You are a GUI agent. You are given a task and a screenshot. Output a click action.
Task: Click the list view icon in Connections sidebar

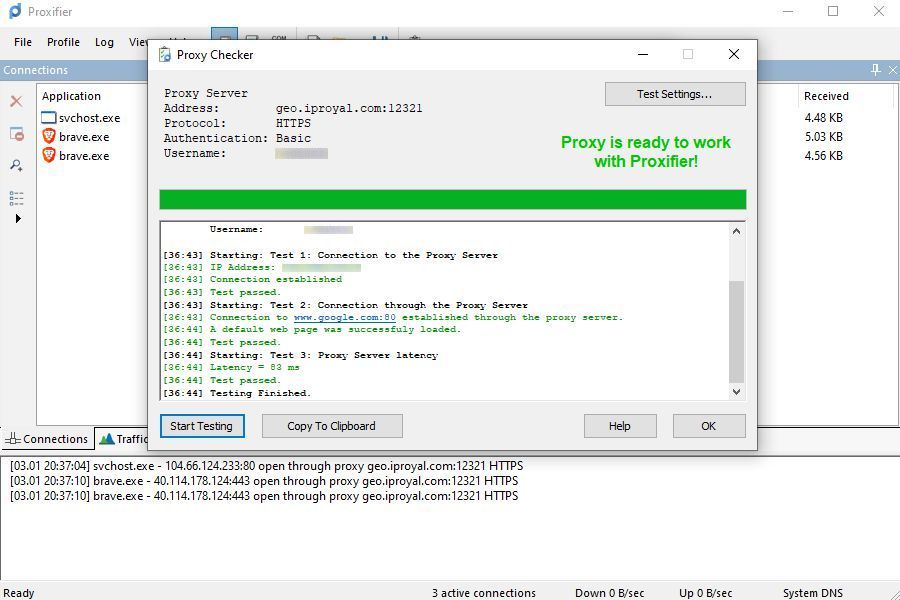click(17, 198)
